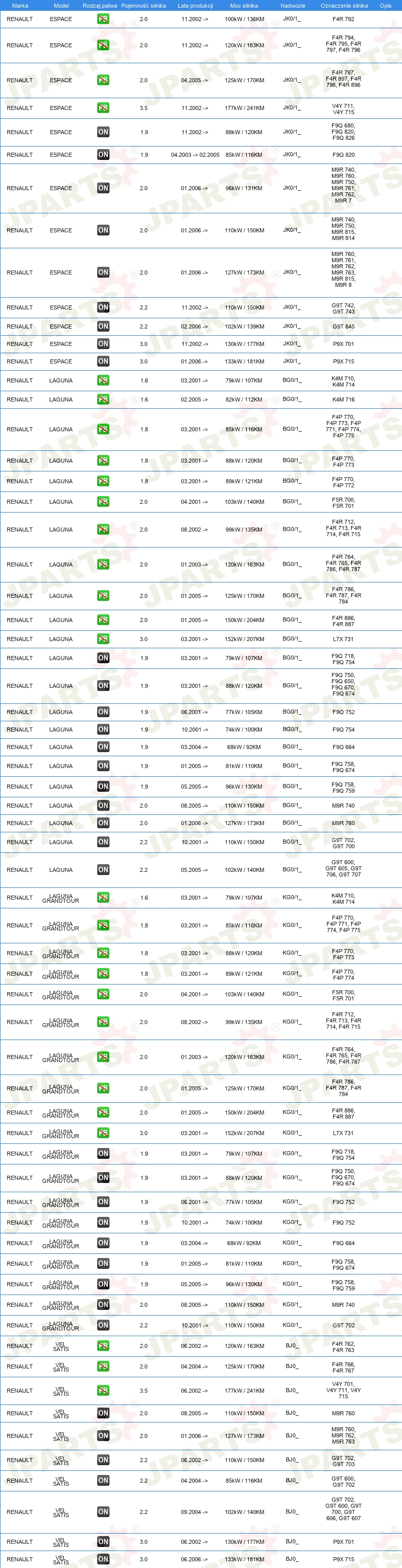This screenshot has height=1568, width=402.
Task: Click the Opis column header
Action: 386,6
